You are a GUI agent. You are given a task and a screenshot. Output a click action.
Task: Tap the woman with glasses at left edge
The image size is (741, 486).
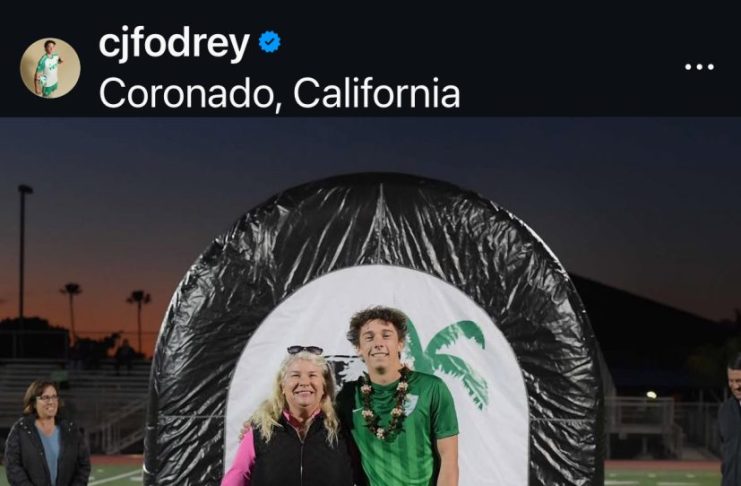[x=45, y=434]
